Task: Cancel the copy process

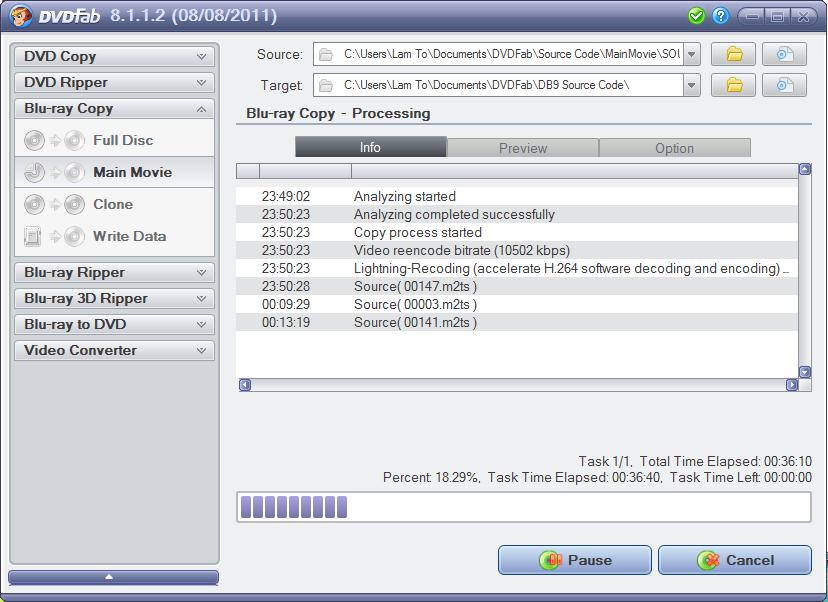Action: pyautogui.click(x=735, y=560)
